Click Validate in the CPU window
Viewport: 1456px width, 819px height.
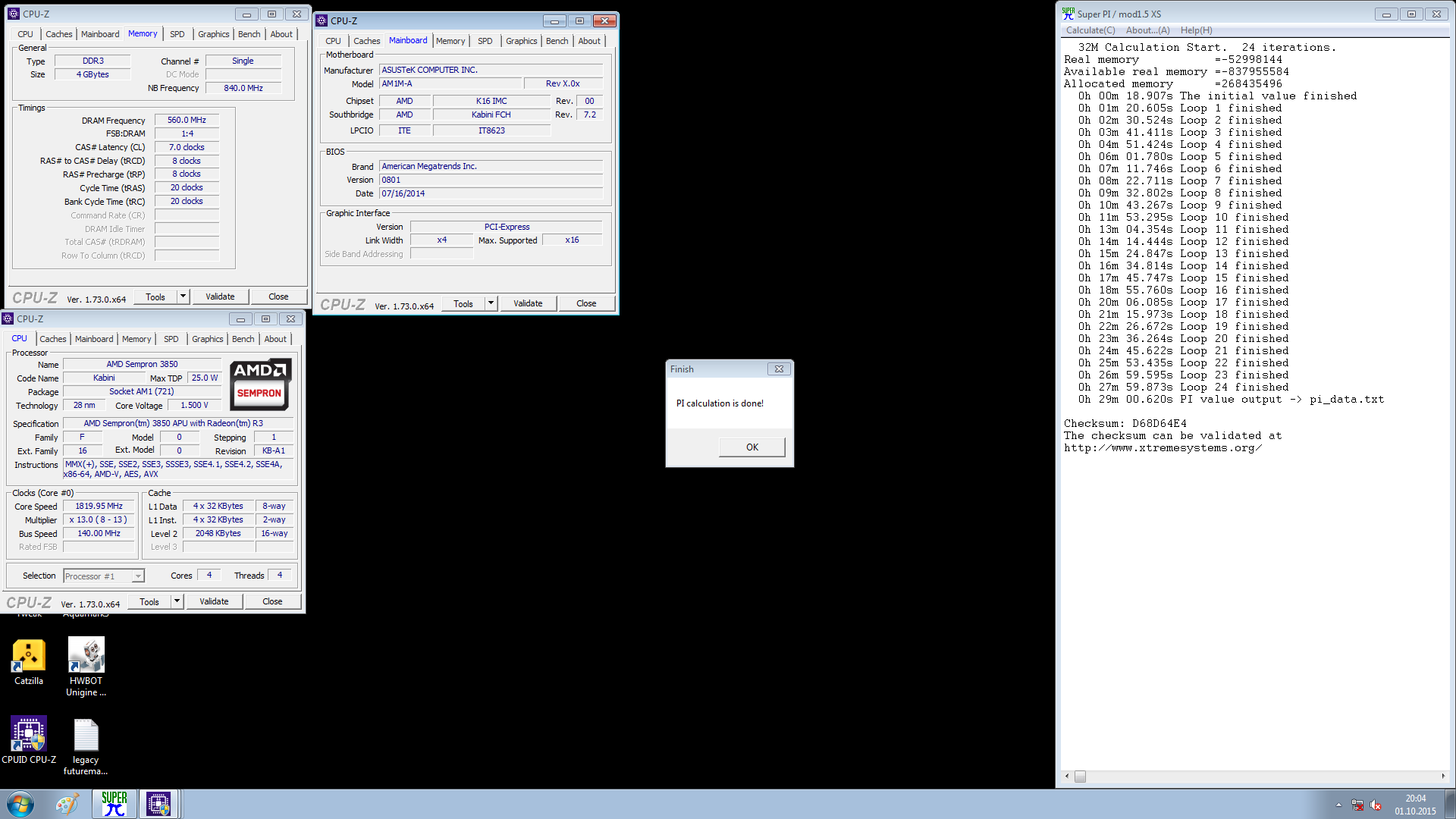[214, 601]
